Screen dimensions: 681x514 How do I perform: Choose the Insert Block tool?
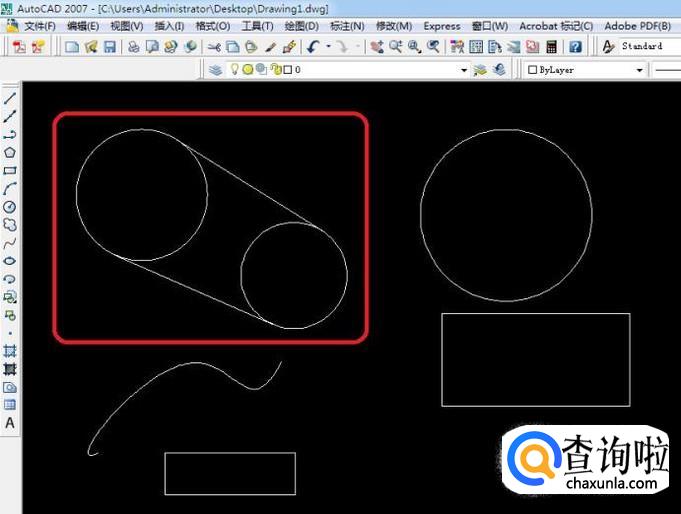coord(10,297)
